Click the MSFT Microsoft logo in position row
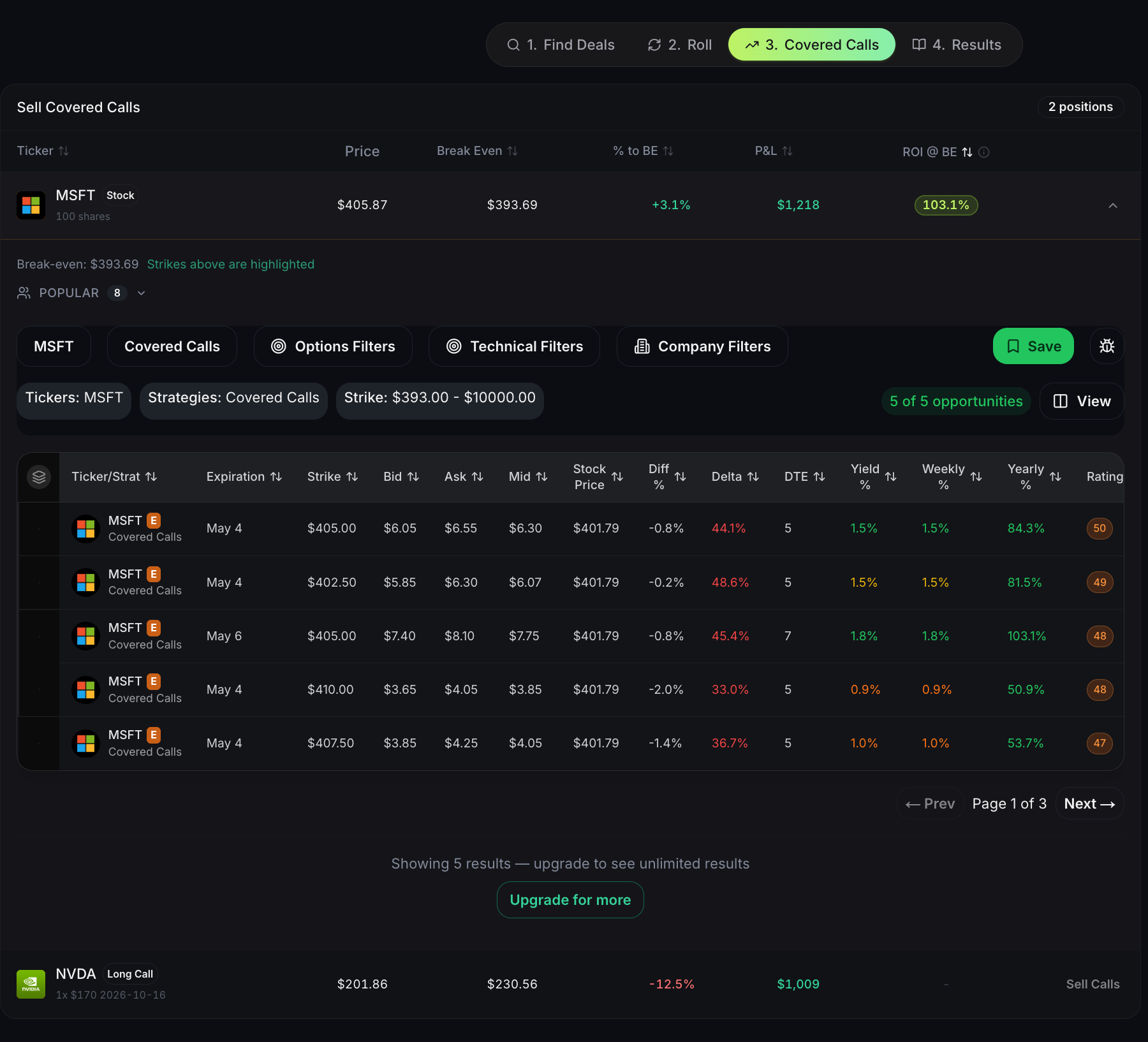This screenshot has height=1042, width=1148. 31,205
